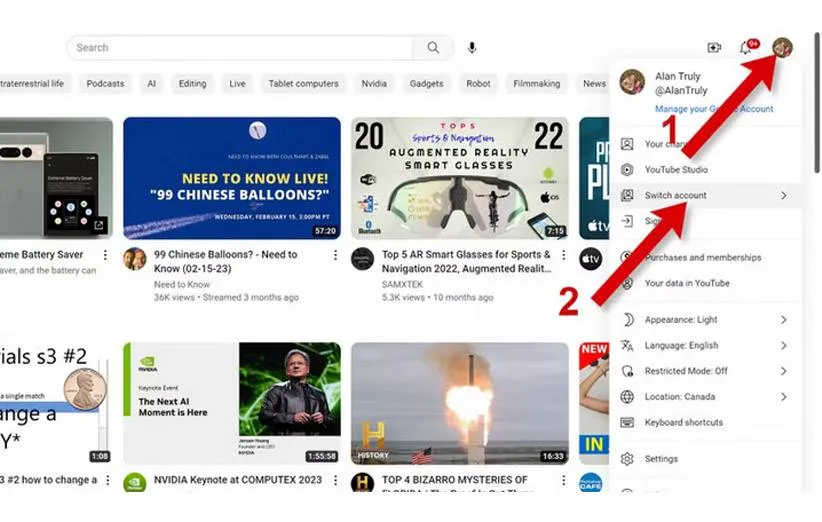Screen dimensions: 822x522
Task: Select the Filmmaking filter chip
Action: 537,84
